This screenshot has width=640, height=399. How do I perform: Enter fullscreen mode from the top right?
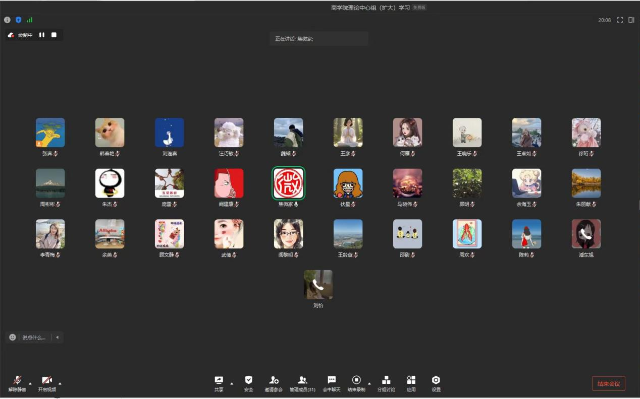(620, 20)
